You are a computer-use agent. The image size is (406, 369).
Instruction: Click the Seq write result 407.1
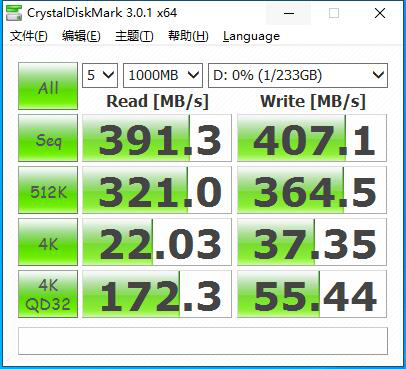312,138
